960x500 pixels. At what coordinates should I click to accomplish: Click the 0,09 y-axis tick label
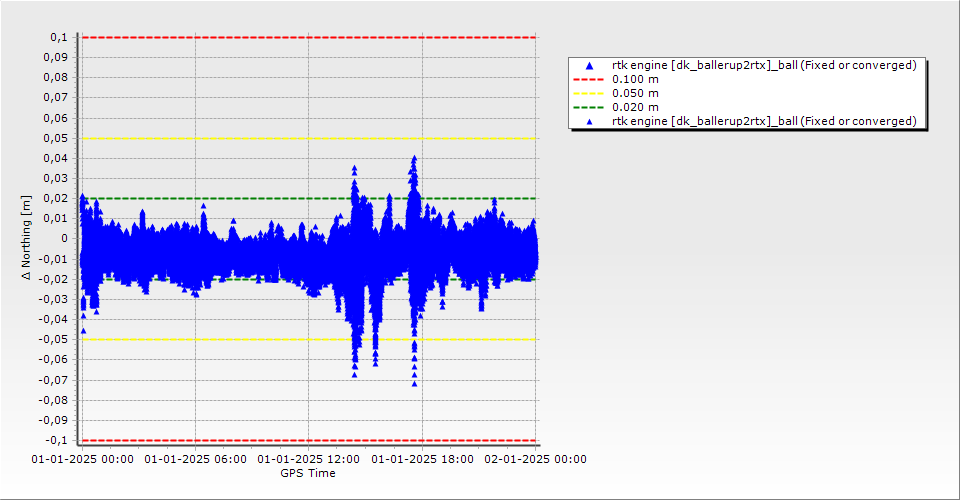tap(56, 58)
